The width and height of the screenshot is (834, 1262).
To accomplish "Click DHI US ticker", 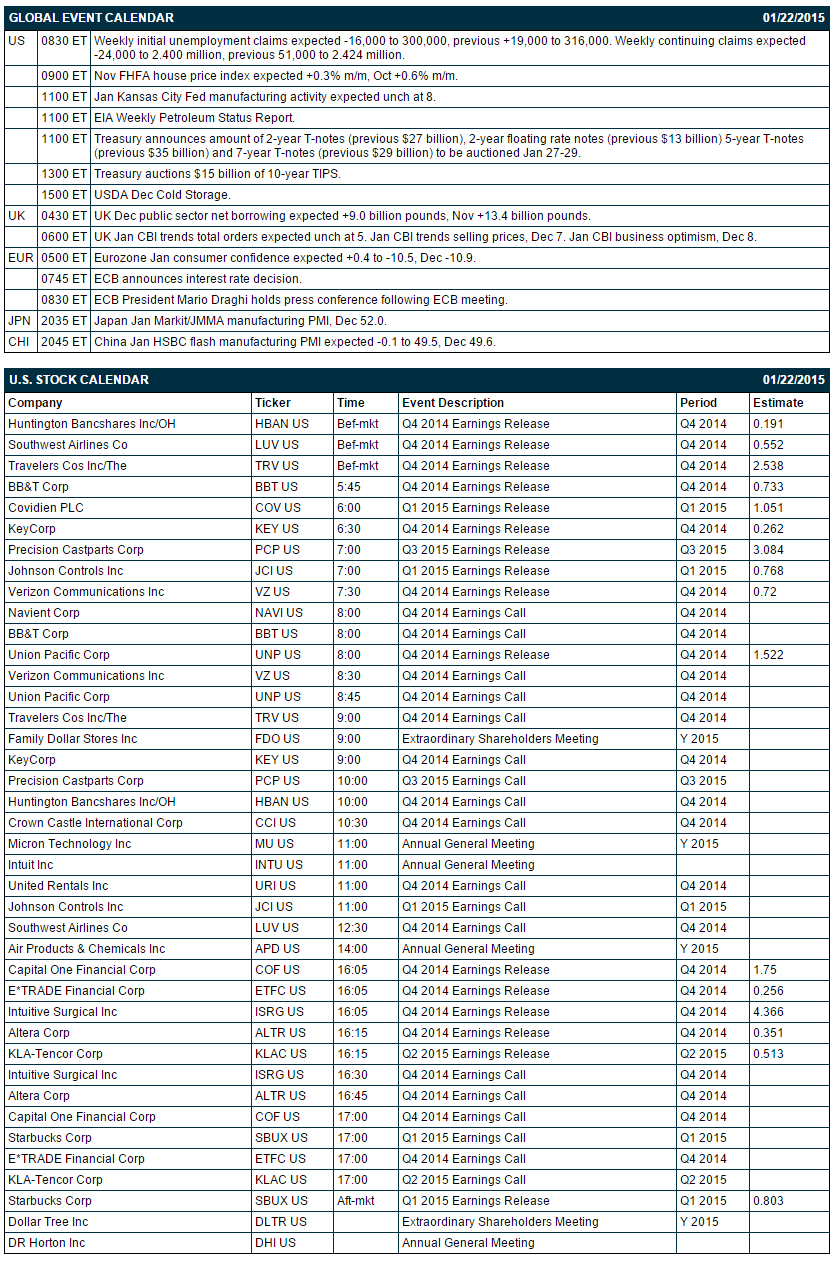I will pos(276,1243).
